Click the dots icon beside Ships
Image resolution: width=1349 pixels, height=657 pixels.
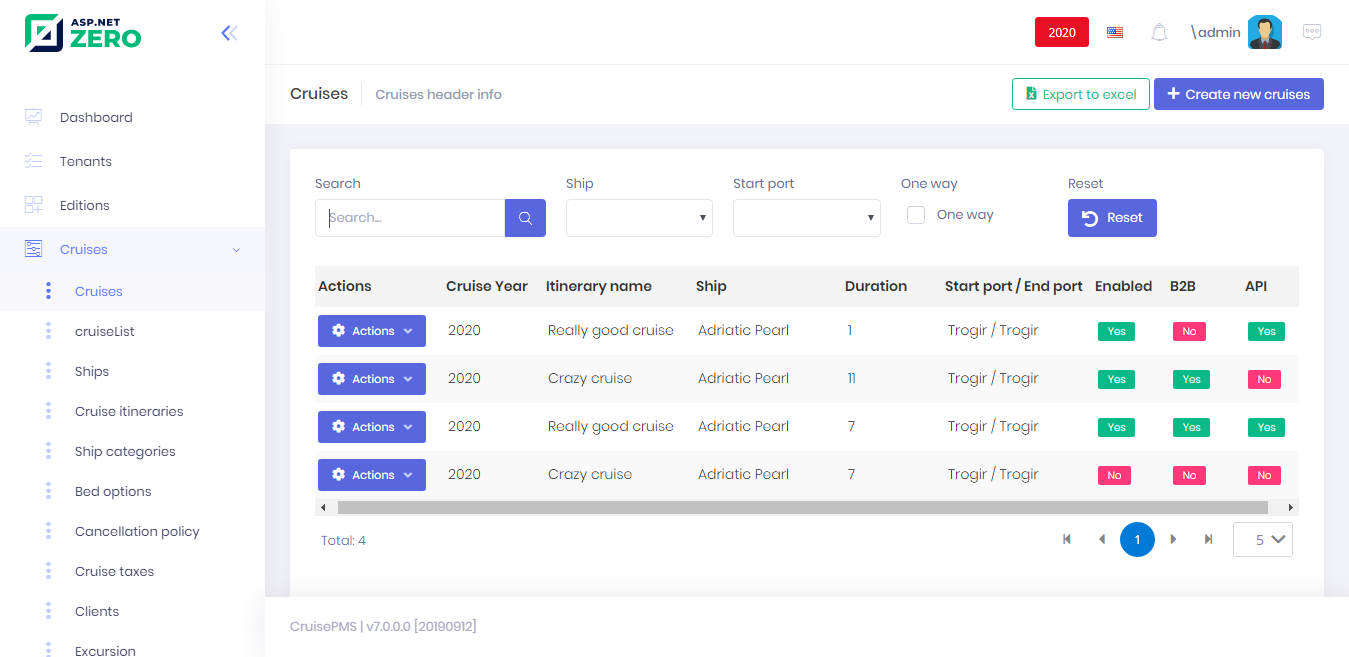(x=48, y=371)
